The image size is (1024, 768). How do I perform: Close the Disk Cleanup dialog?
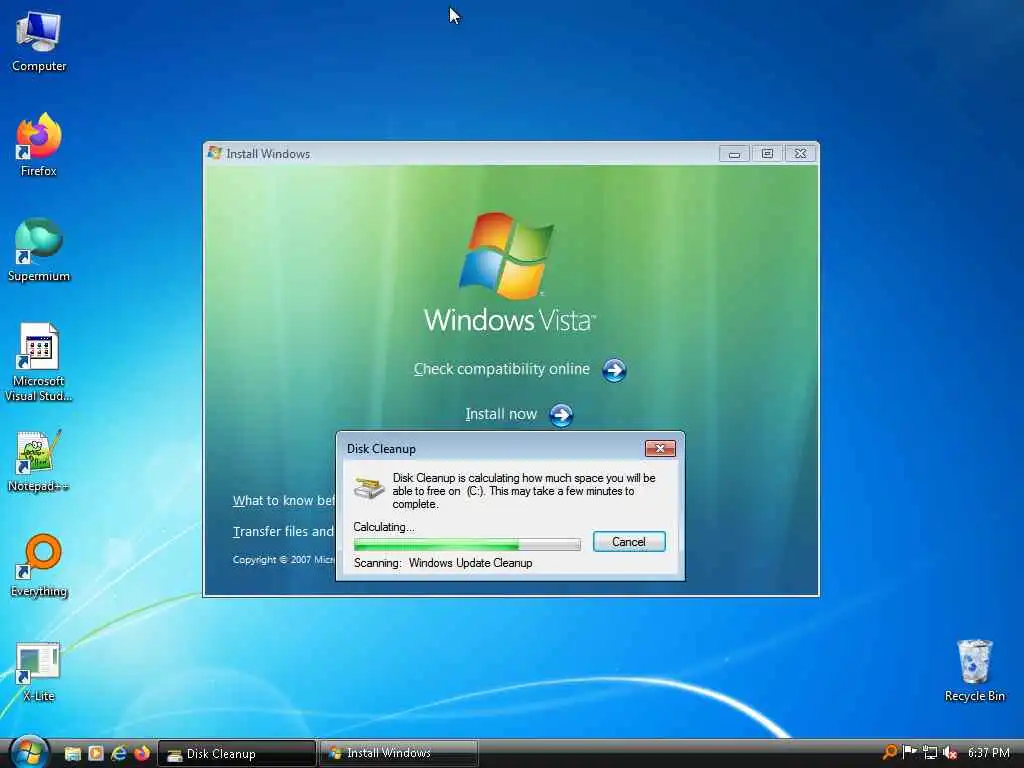pyautogui.click(x=660, y=449)
